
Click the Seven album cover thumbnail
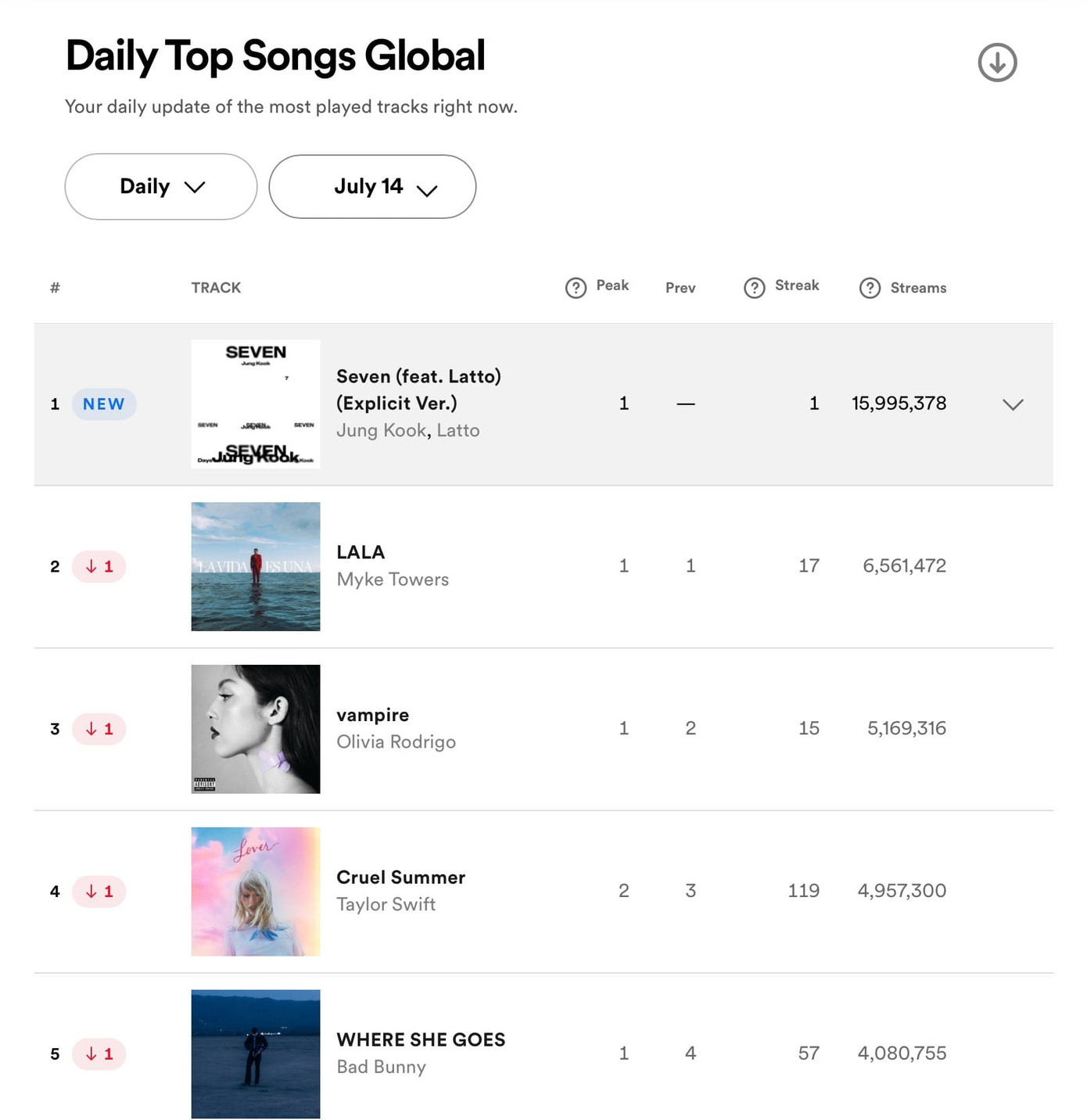click(256, 404)
